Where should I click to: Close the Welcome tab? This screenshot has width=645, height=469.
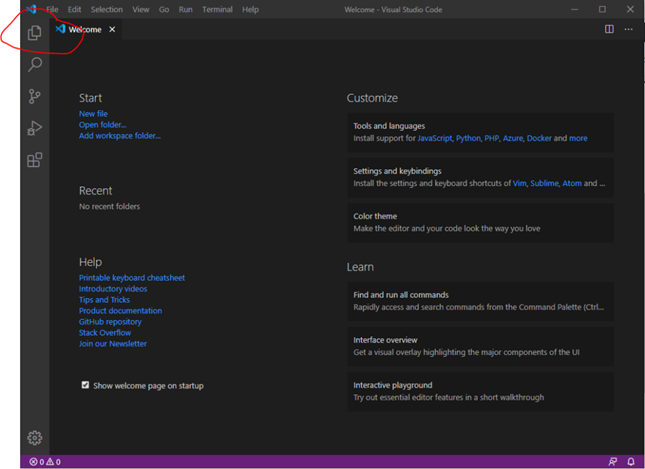(112, 29)
